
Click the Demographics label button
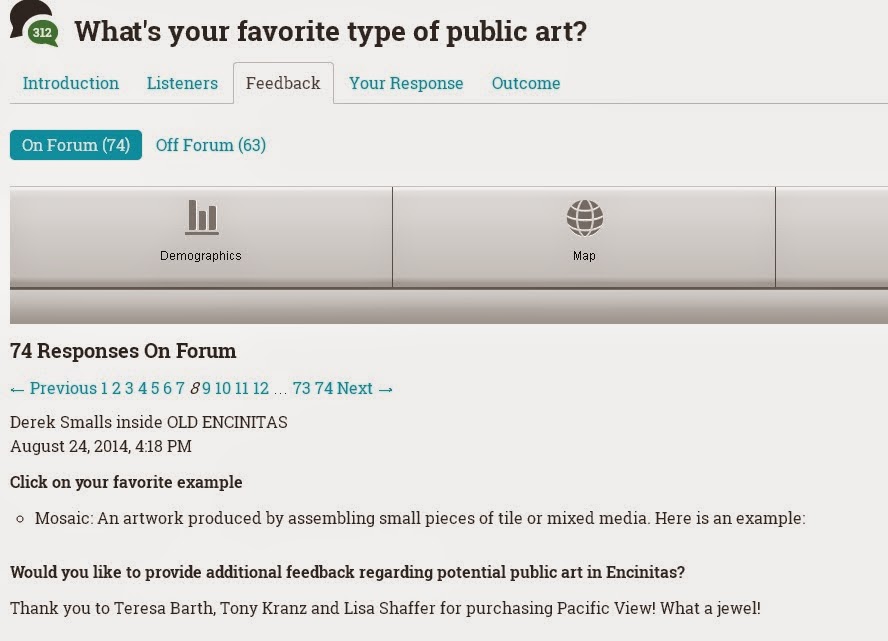[x=201, y=256]
